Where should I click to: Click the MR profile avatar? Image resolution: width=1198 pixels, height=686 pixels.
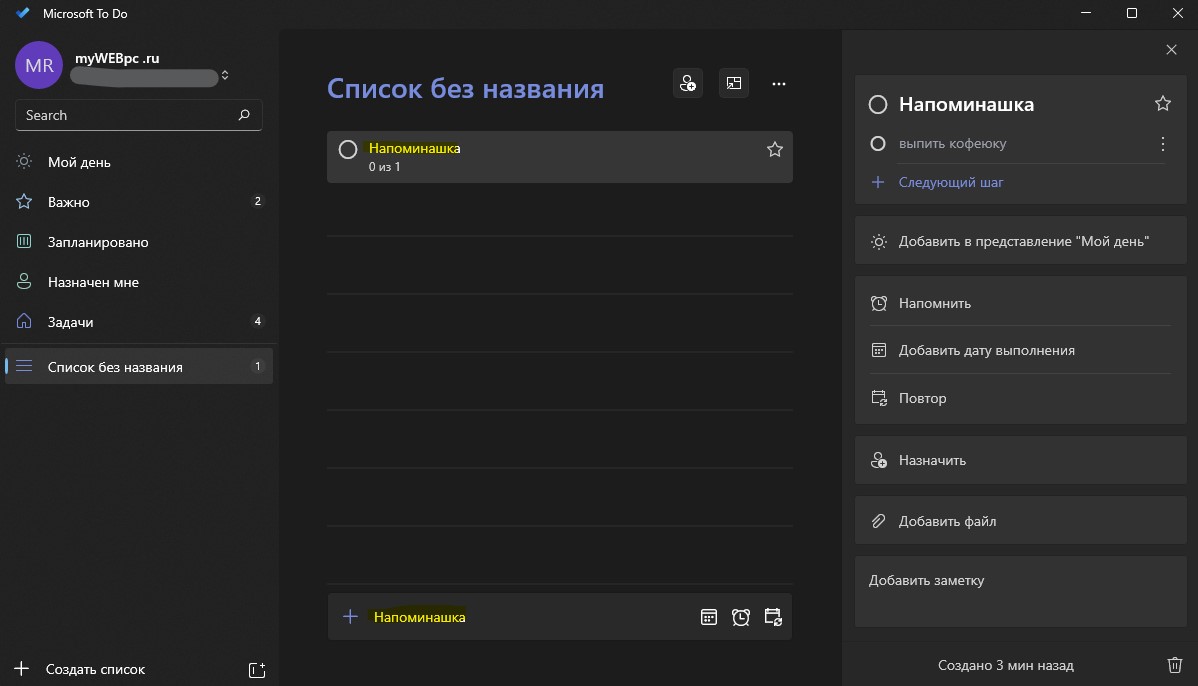[39, 65]
